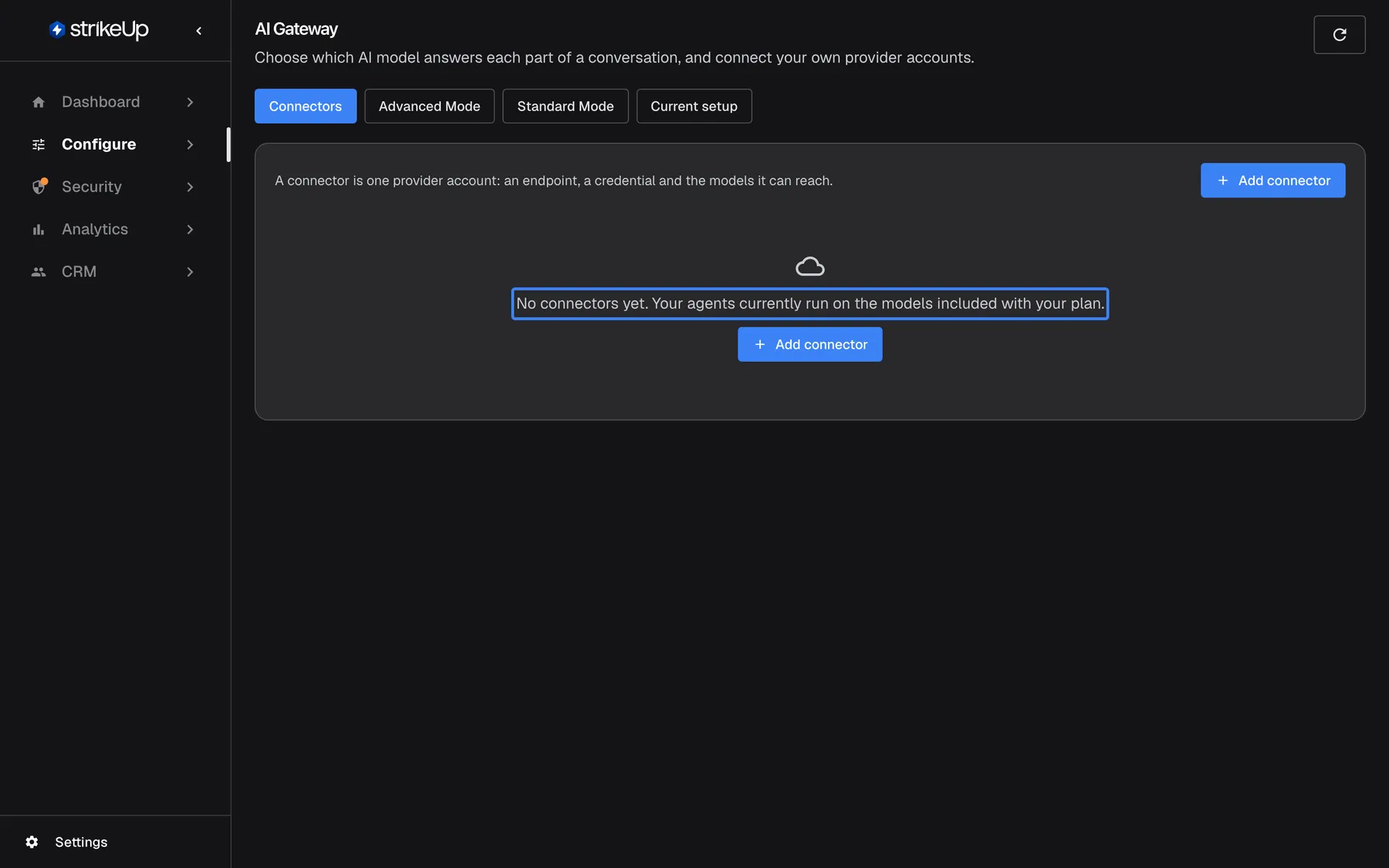
Task: Click the Configure sliders icon
Action: point(39,144)
